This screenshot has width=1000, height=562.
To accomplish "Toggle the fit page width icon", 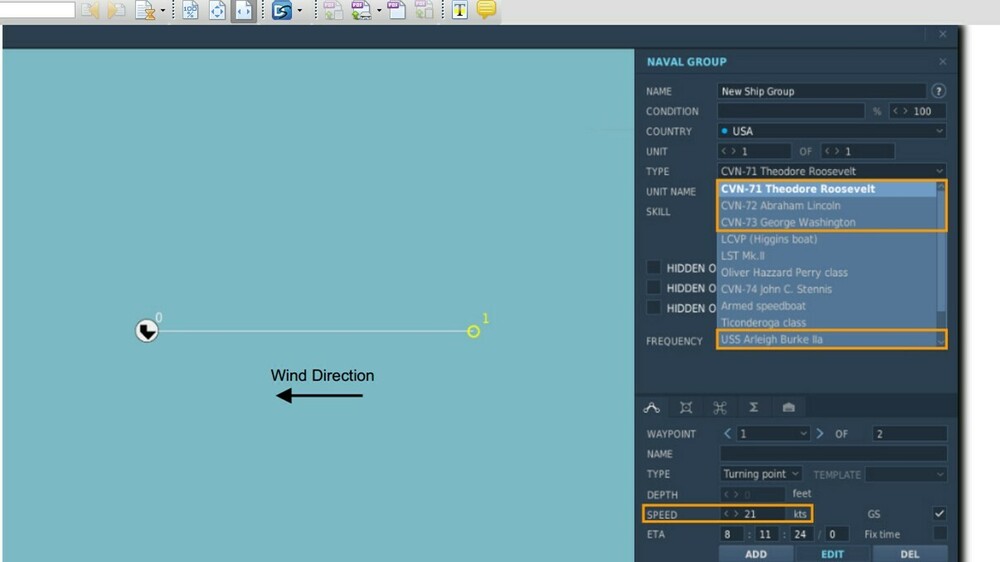I will click(244, 10).
